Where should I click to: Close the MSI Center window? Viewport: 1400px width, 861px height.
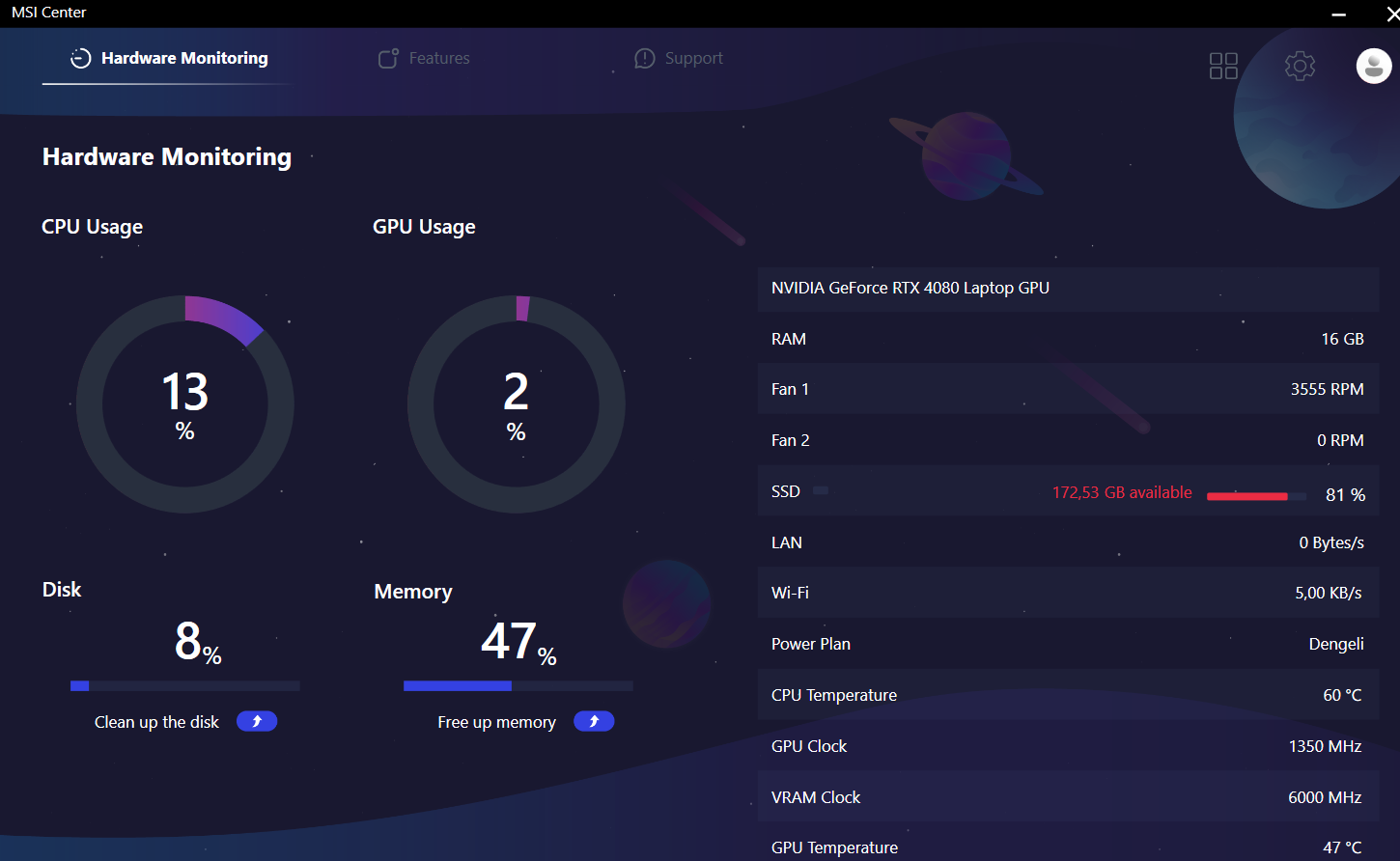[1391, 14]
